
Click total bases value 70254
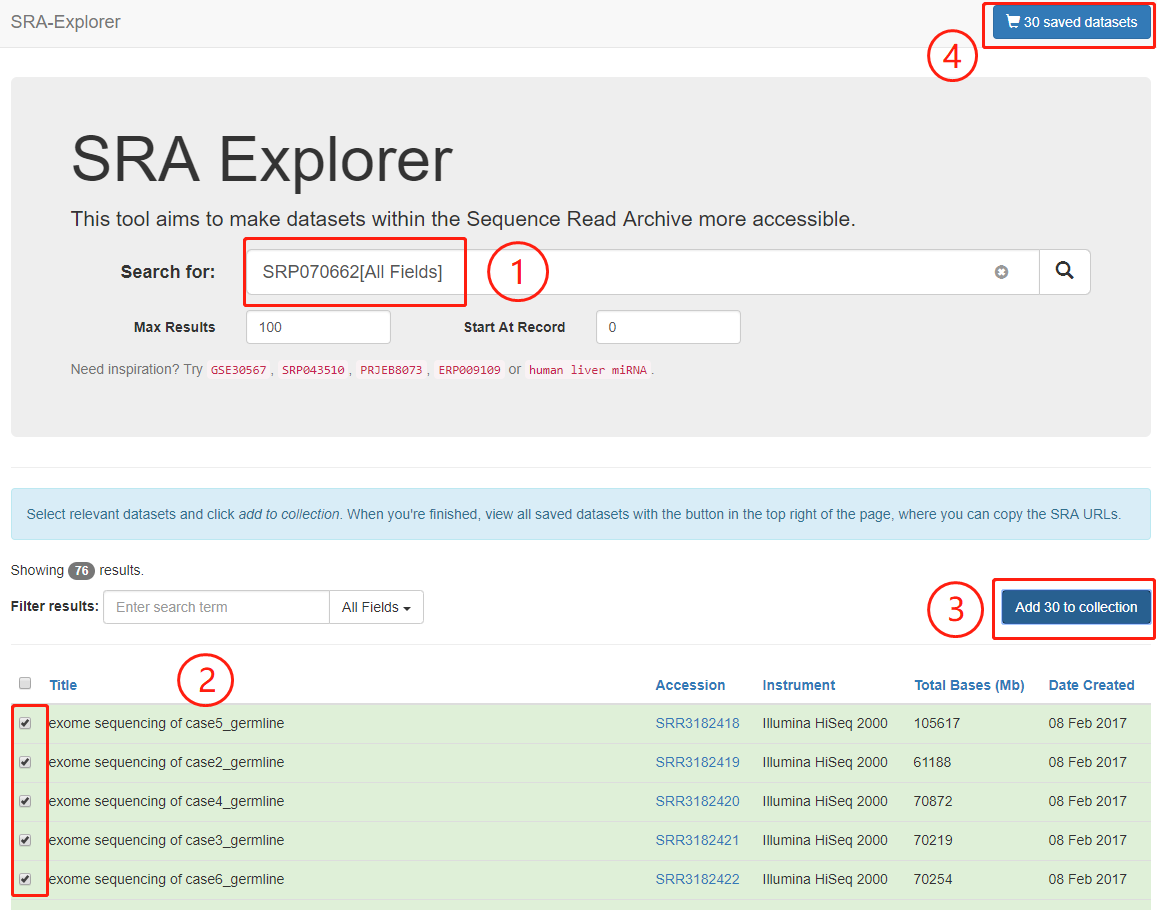933,879
